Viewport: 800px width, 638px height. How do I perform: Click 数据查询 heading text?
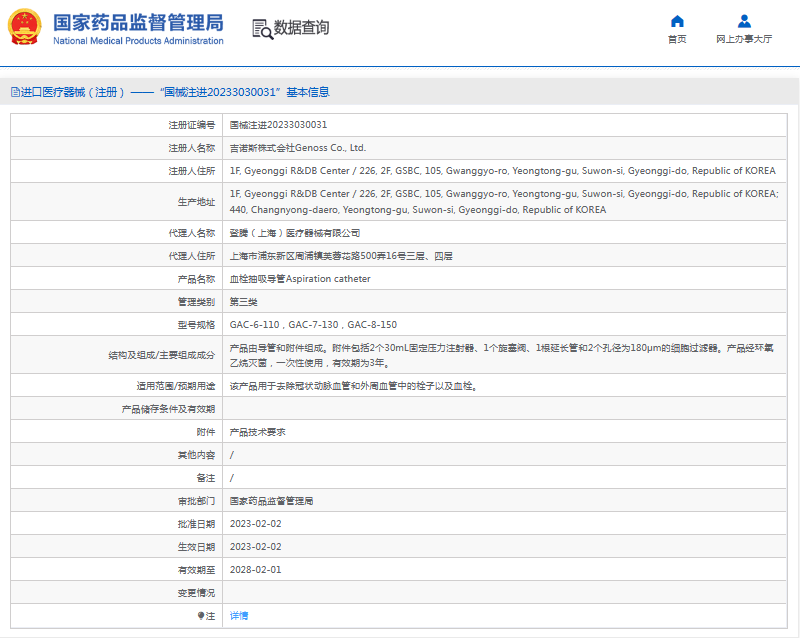click(302, 28)
